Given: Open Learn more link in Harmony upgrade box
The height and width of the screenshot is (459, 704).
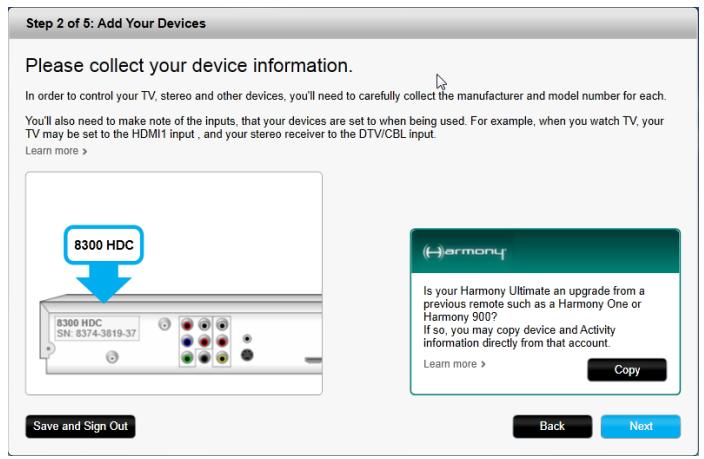Looking at the screenshot, I should coord(454,364).
